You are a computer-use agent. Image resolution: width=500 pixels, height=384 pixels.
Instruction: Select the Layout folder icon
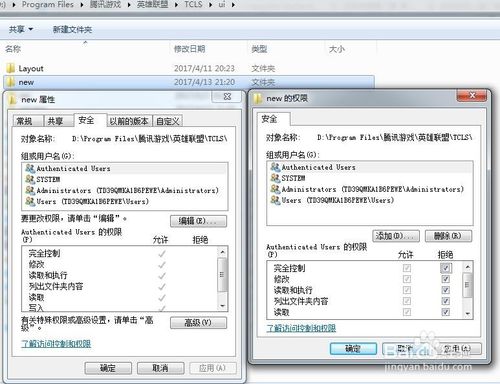tap(11, 68)
